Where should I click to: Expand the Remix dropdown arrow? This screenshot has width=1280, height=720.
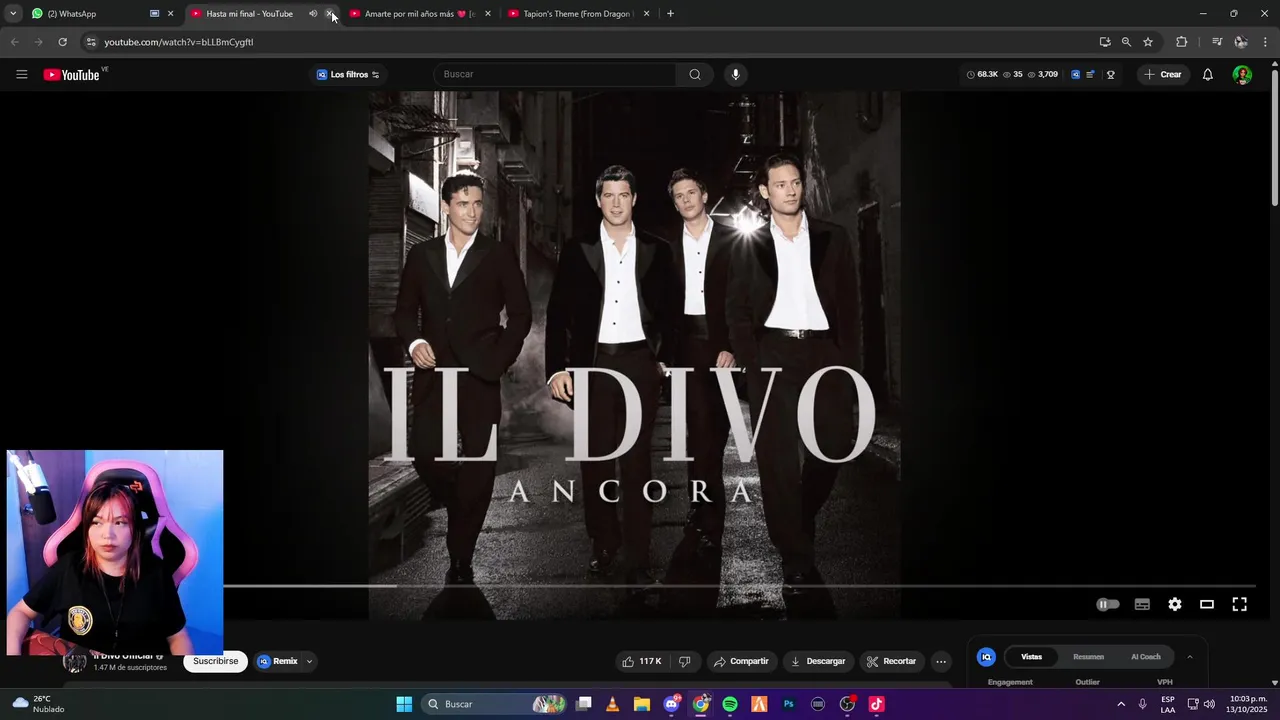[309, 661]
